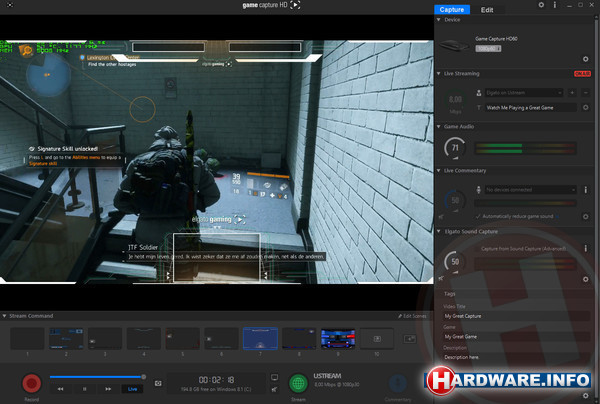Edit the Description field
Viewport: 600px width, 404px height.
517,357
